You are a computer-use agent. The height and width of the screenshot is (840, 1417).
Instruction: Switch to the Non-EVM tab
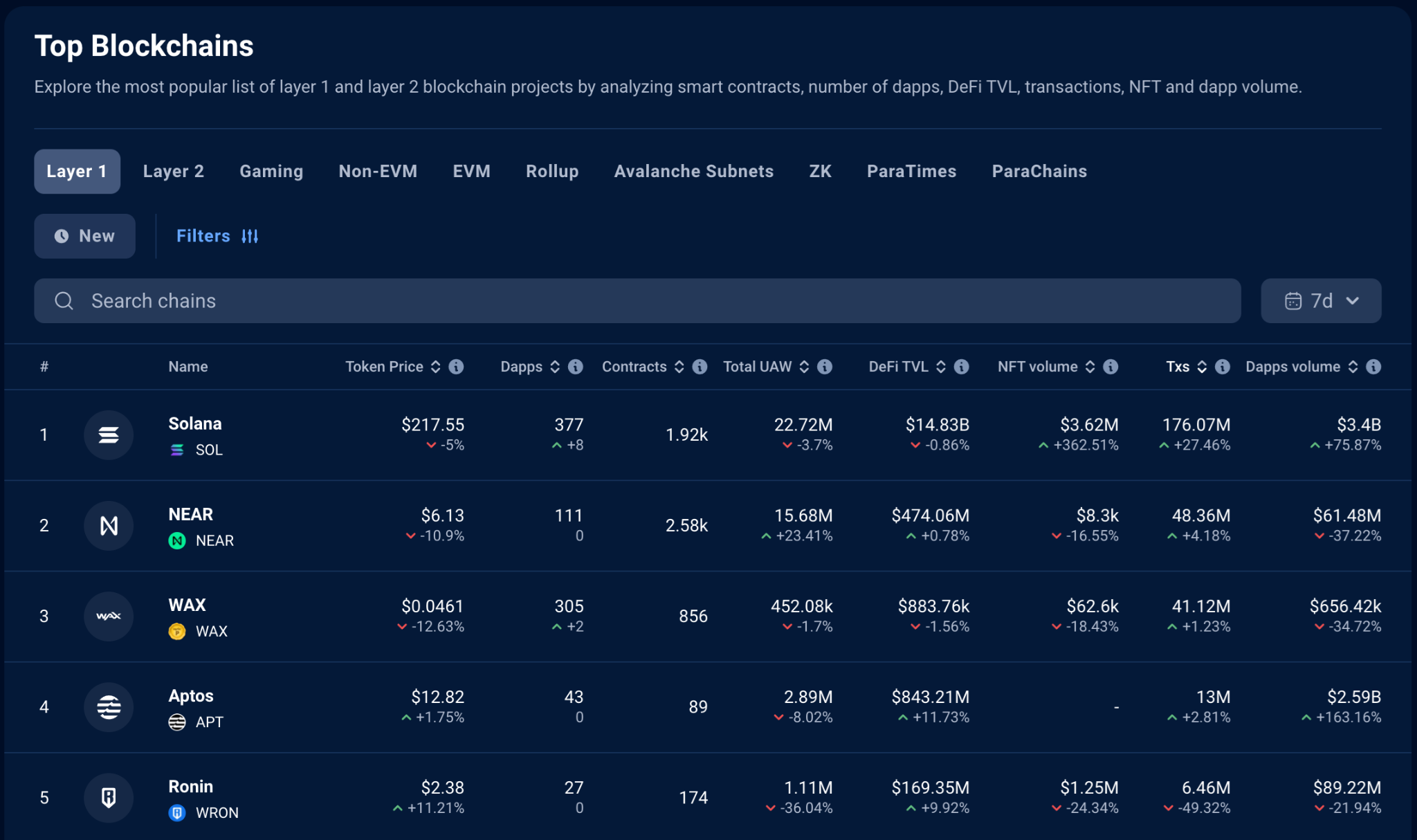coord(378,172)
